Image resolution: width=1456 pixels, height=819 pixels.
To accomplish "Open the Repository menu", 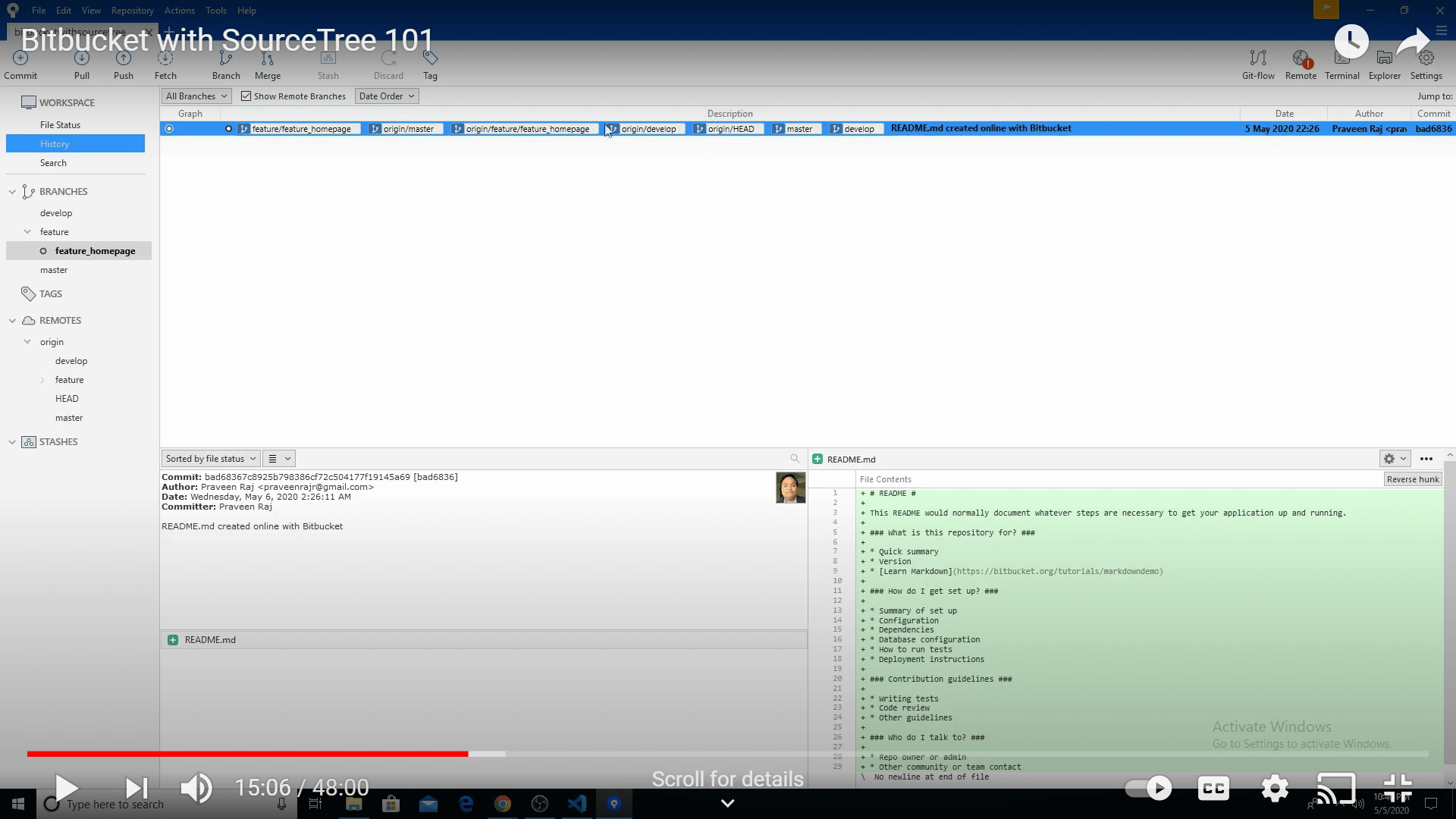I will [132, 11].
